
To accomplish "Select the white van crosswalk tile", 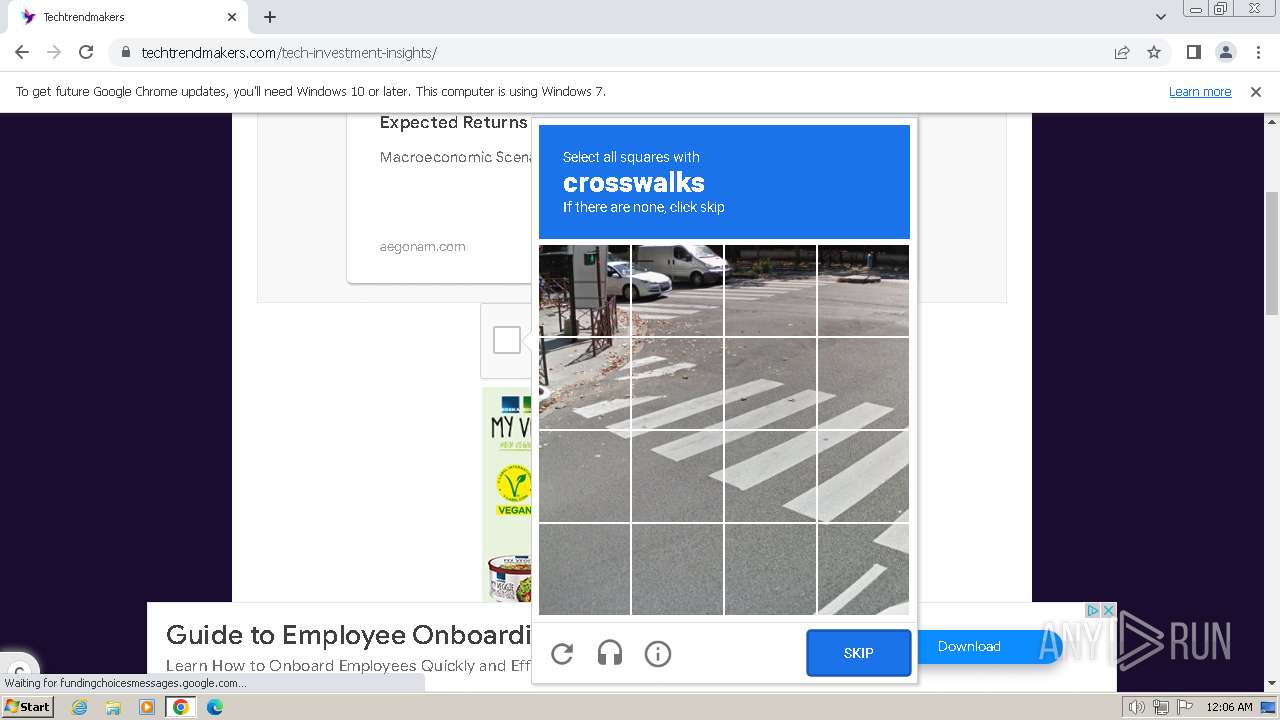I will pos(677,290).
